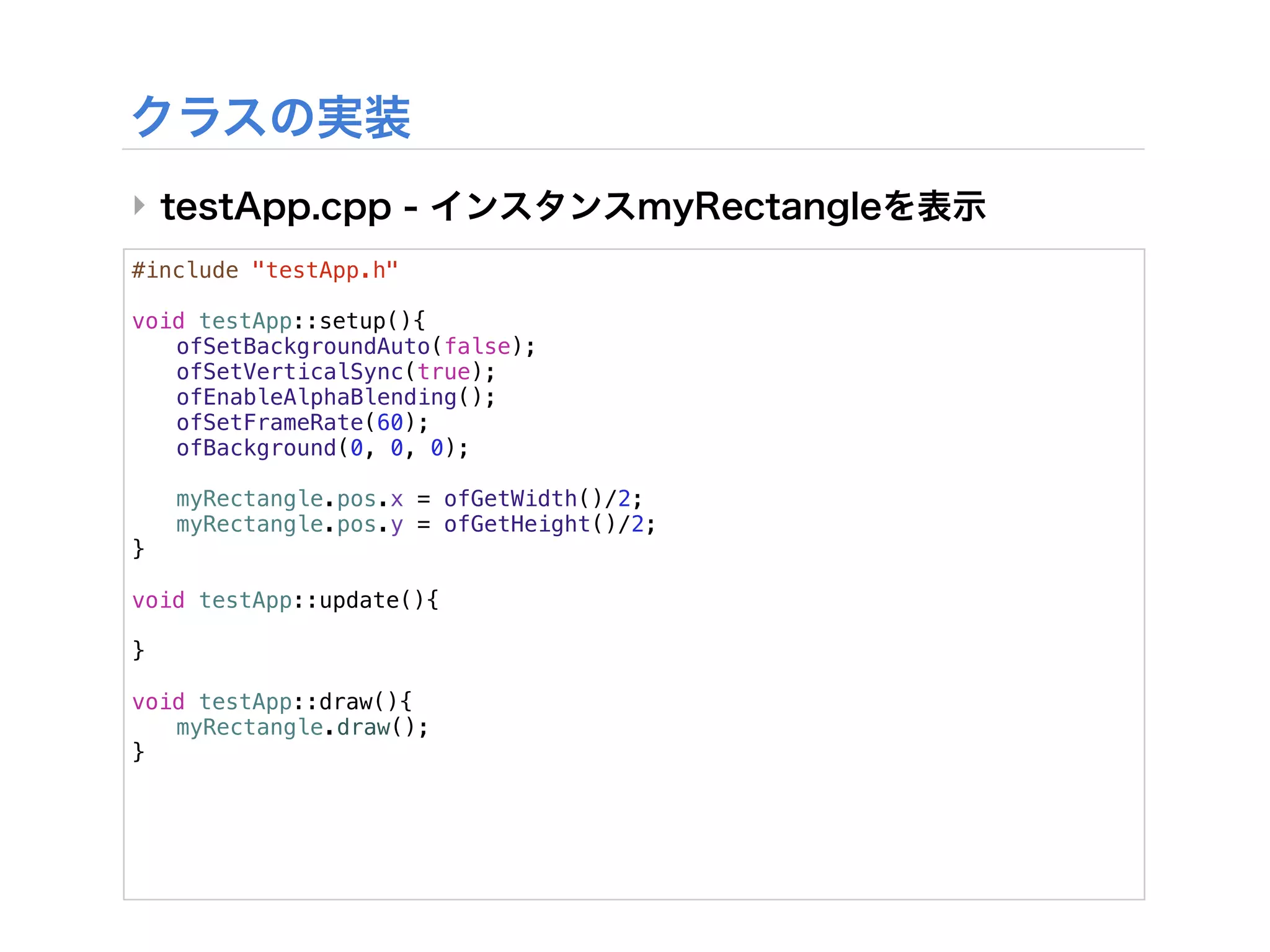1270x952 pixels.
Task: Click the slide title クラスの実装
Action: [x=271, y=117]
